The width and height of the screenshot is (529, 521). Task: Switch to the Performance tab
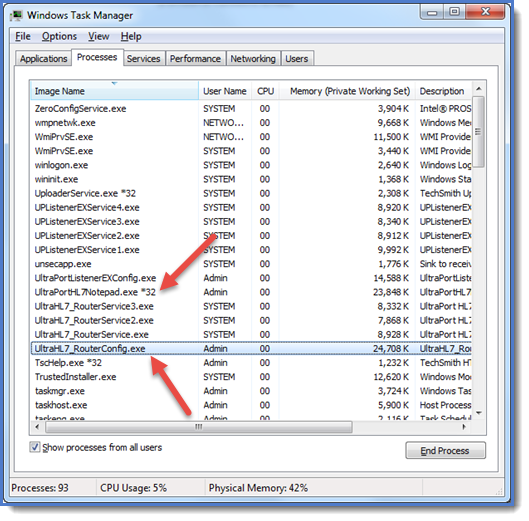coord(195,59)
